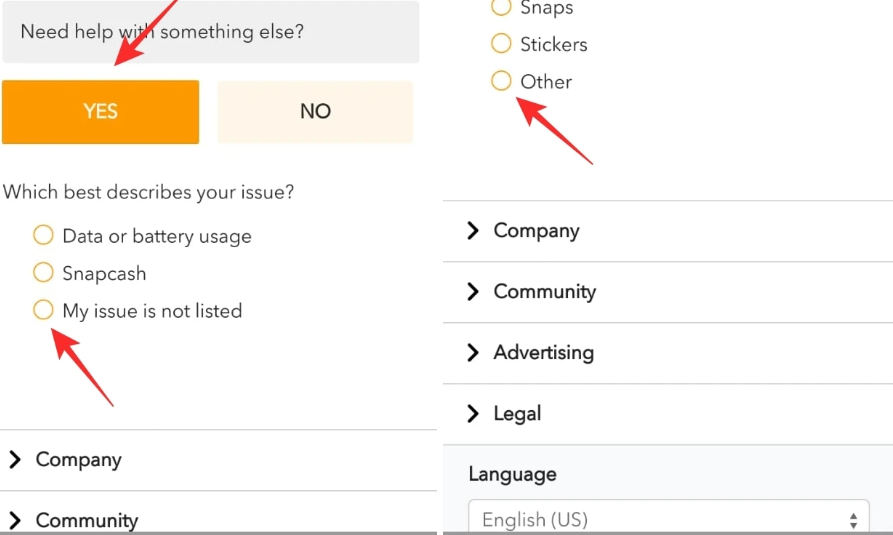Viewport: 893px width, 535px height.
Task: Click the language selector up-down arrows
Action: 853,520
